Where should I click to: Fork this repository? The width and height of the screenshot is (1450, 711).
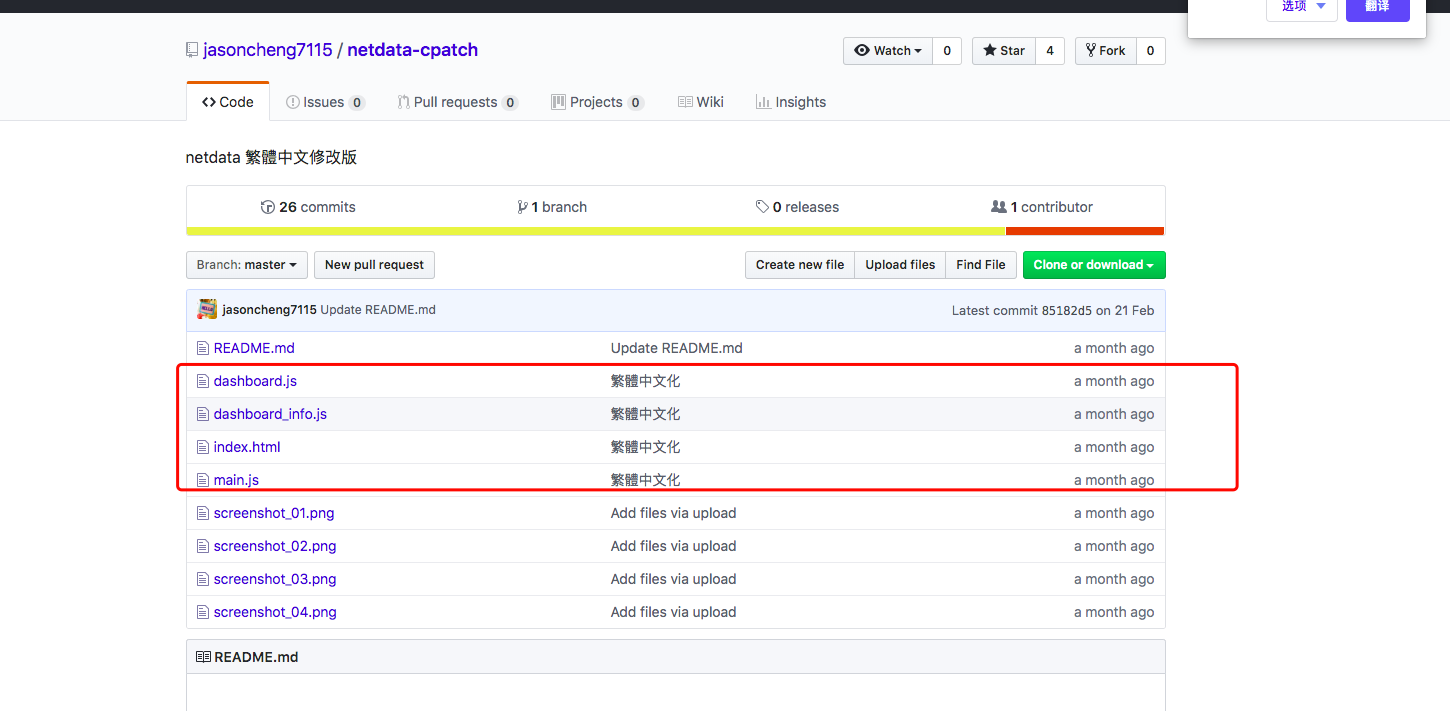[1105, 51]
